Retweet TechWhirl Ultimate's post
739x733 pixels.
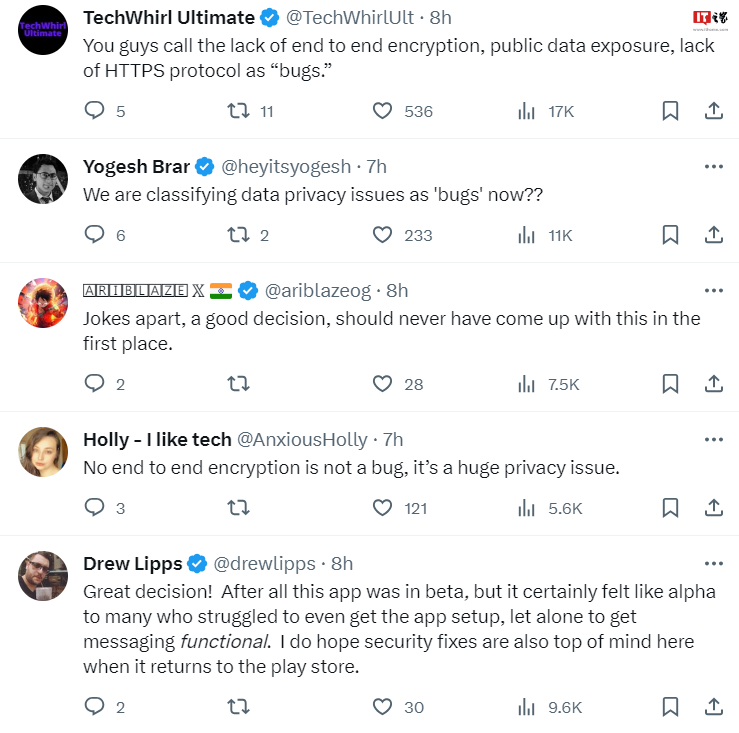coord(238,111)
